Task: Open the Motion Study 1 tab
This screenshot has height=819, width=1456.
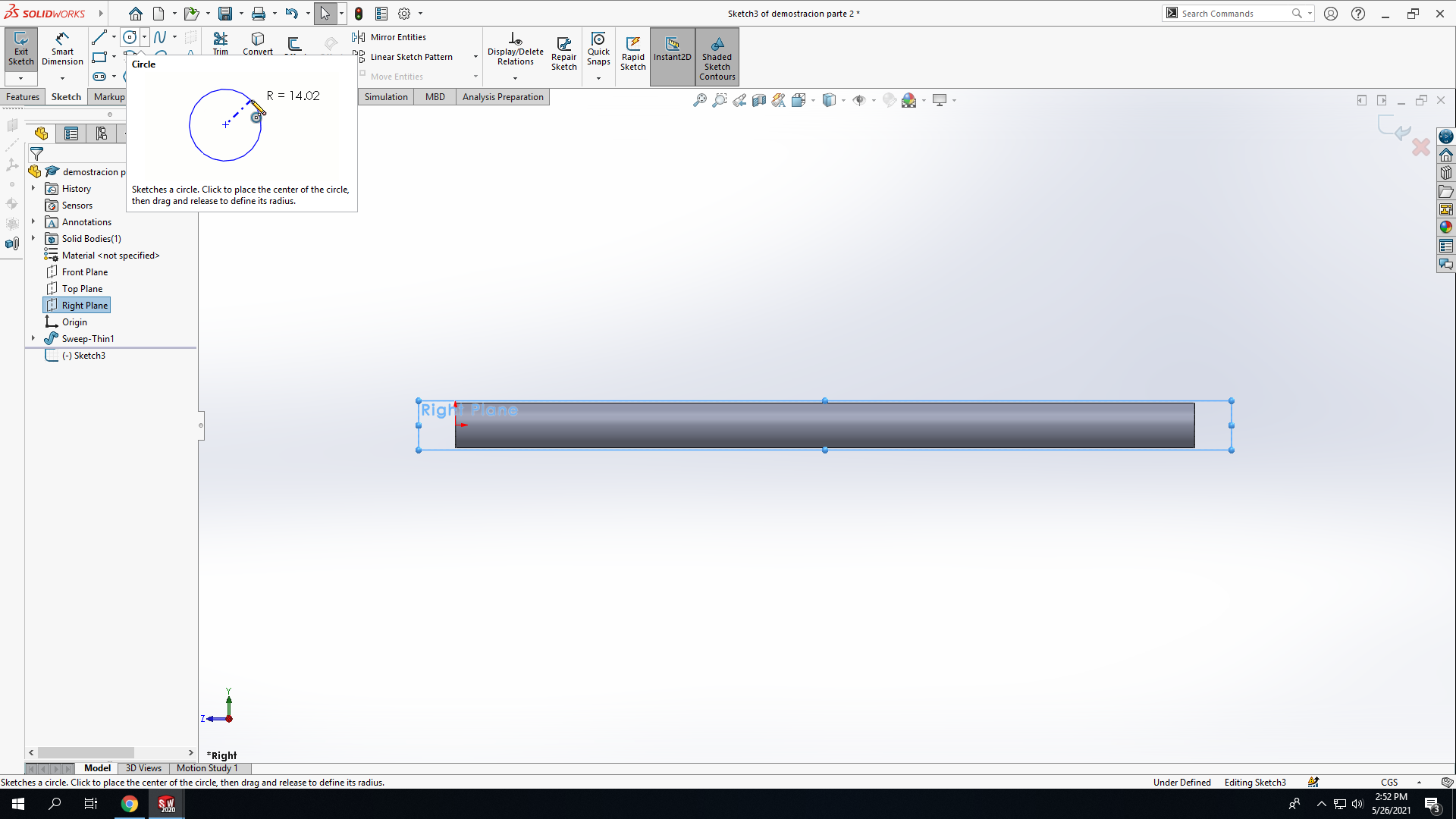Action: (207, 768)
